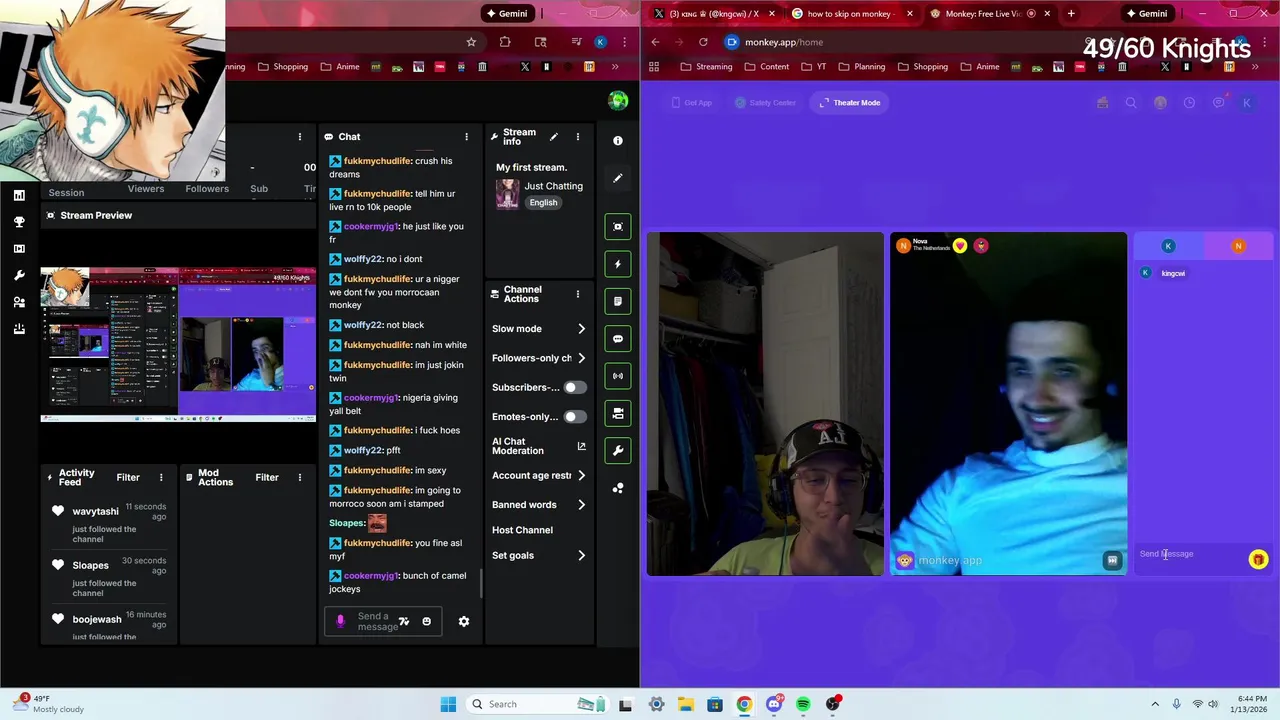Open Twitch dashboard stream analytics sidebar icon

[19, 195]
